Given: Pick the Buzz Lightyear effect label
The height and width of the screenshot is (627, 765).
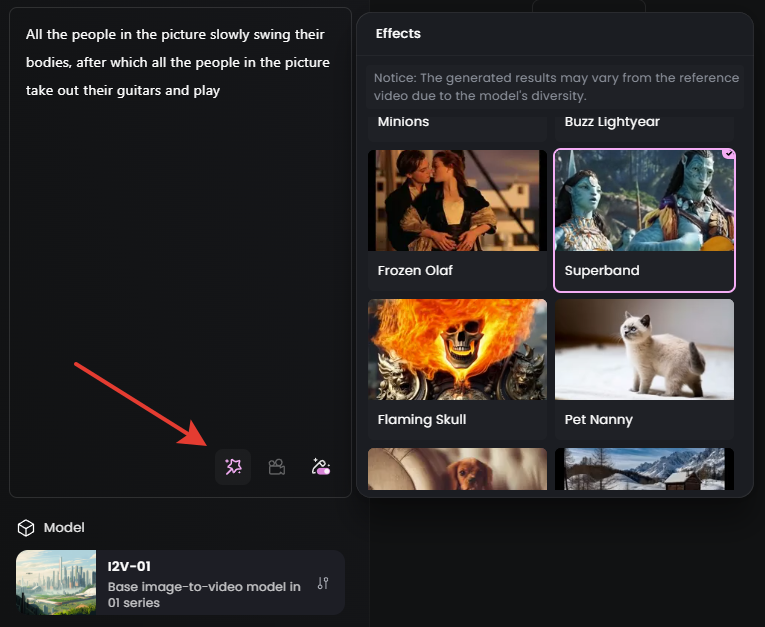Looking at the screenshot, I should click(612, 121).
